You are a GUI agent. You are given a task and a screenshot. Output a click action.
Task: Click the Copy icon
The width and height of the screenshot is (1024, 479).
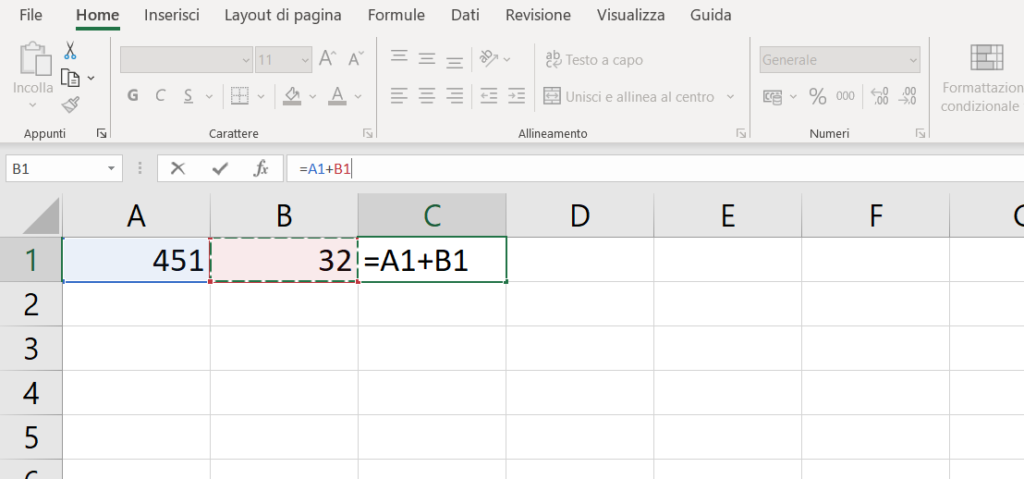[70, 78]
